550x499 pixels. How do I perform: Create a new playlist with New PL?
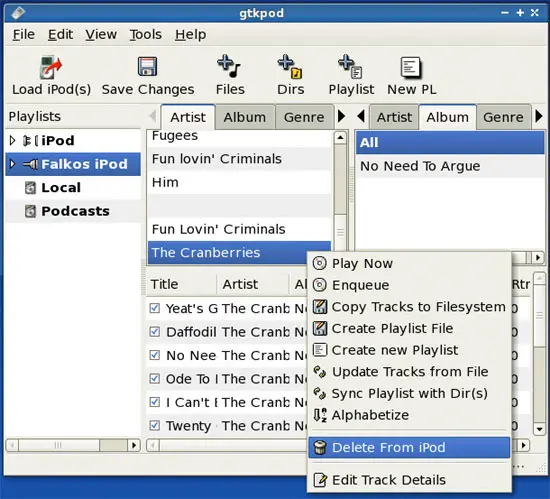coord(411,67)
